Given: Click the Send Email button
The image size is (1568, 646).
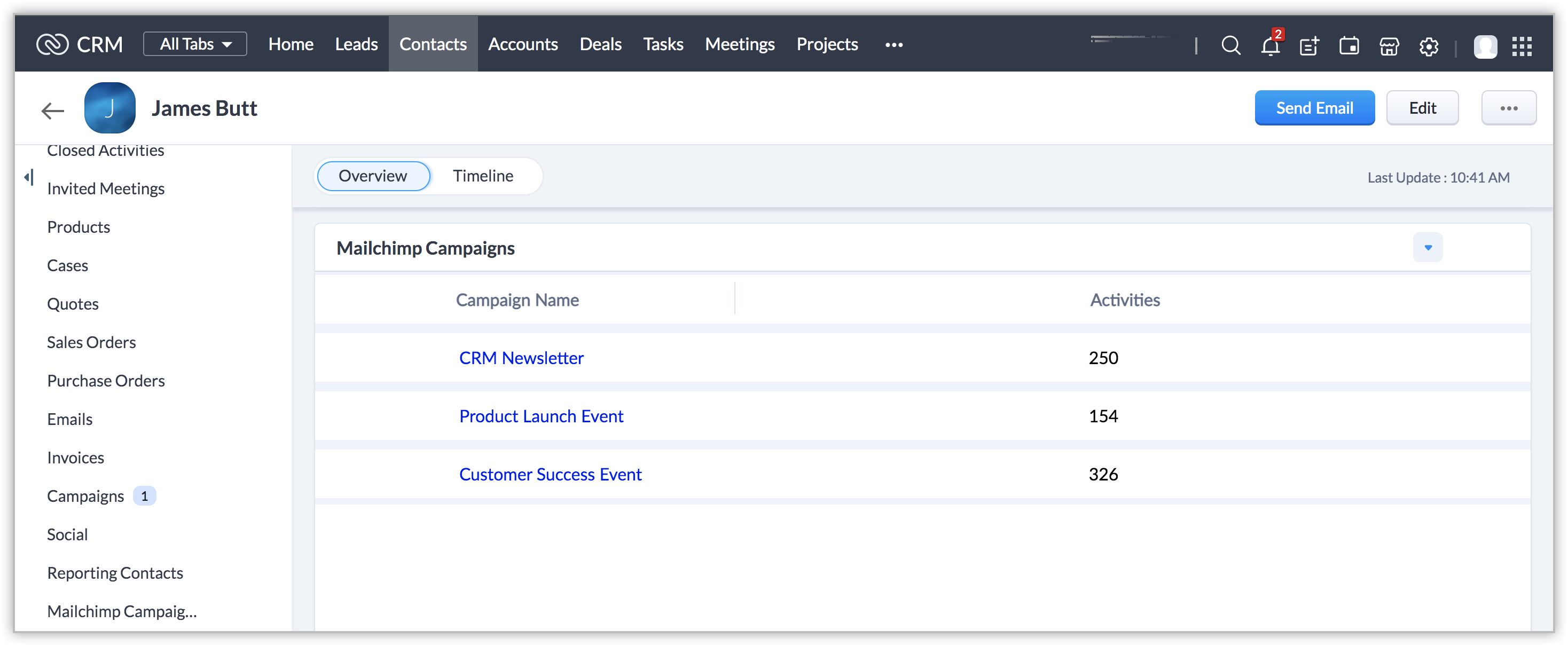Looking at the screenshot, I should coord(1314,108).
